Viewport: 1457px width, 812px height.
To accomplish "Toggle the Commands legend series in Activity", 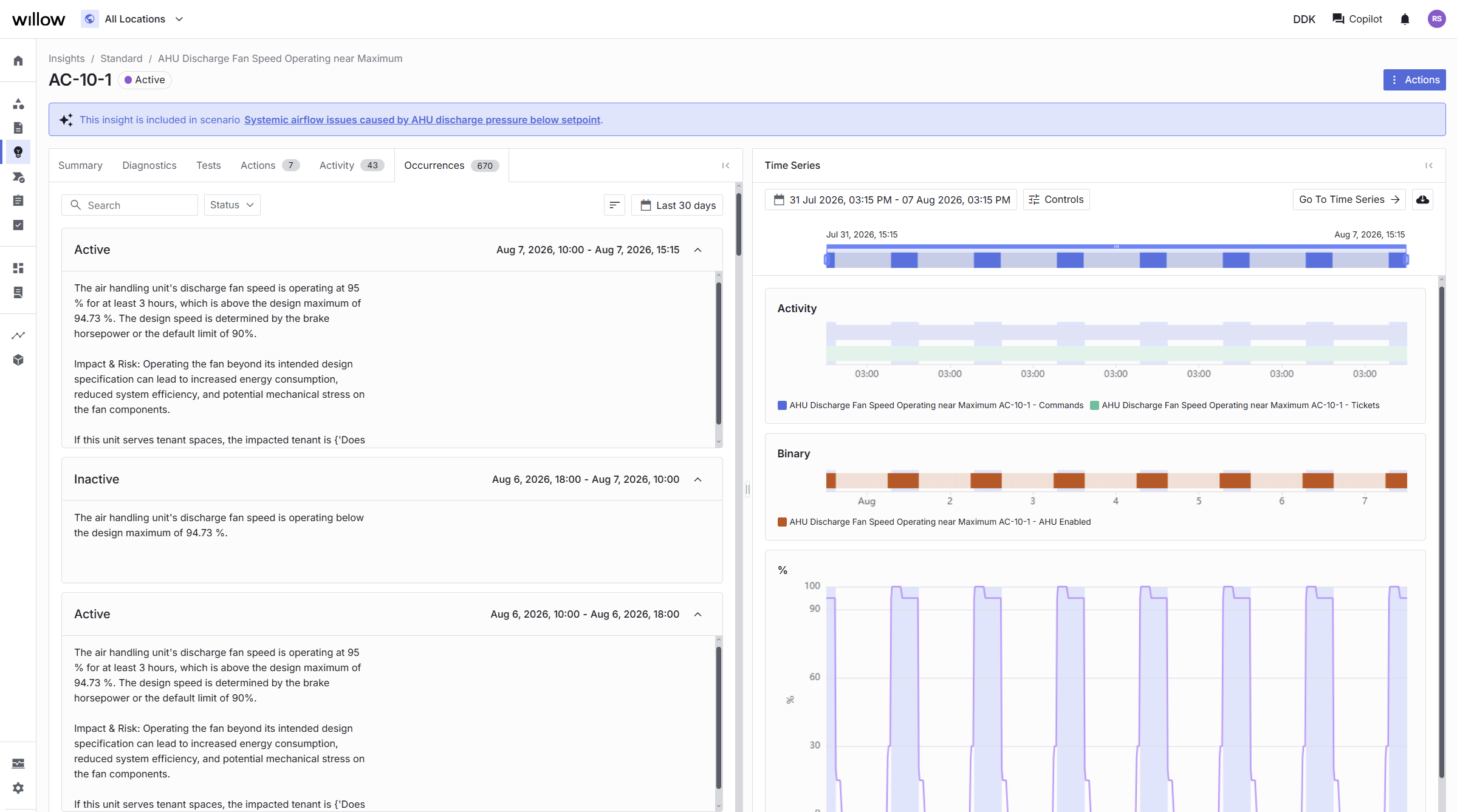I will tap(930, 405).
